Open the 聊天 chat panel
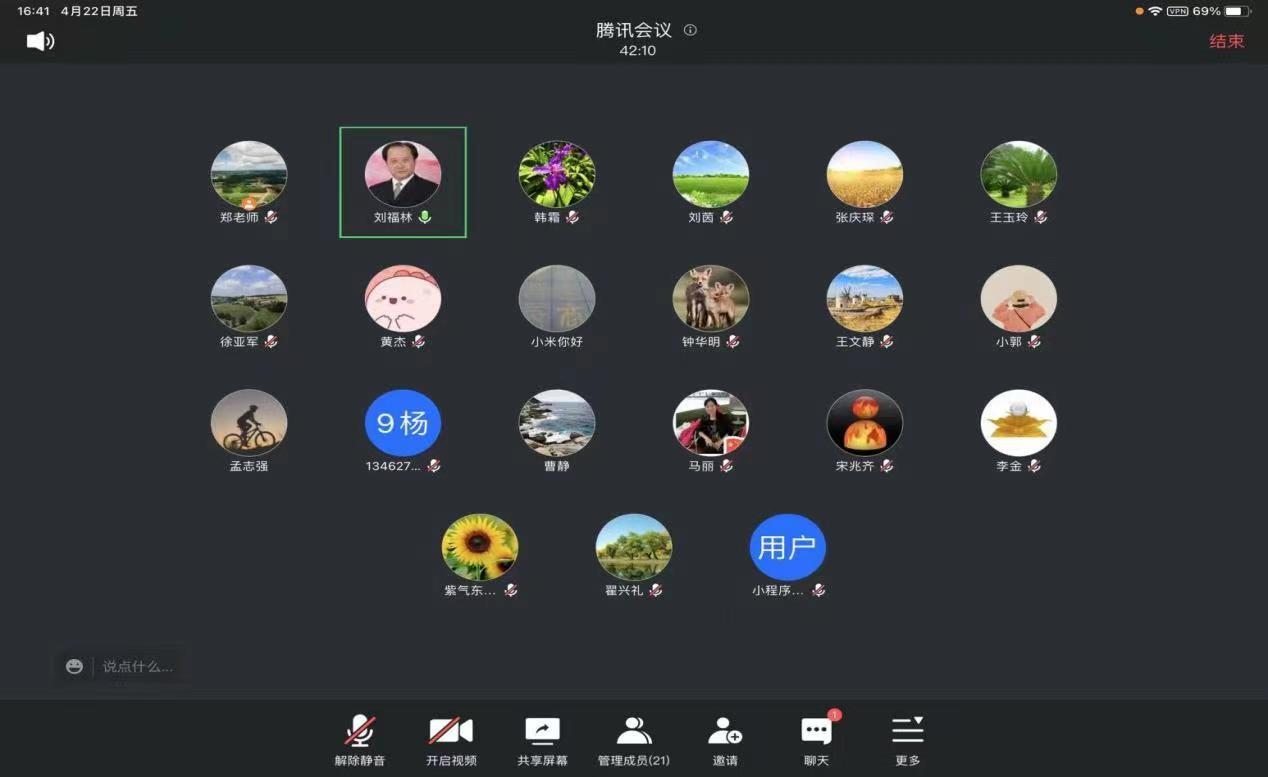 coord(817,741)
